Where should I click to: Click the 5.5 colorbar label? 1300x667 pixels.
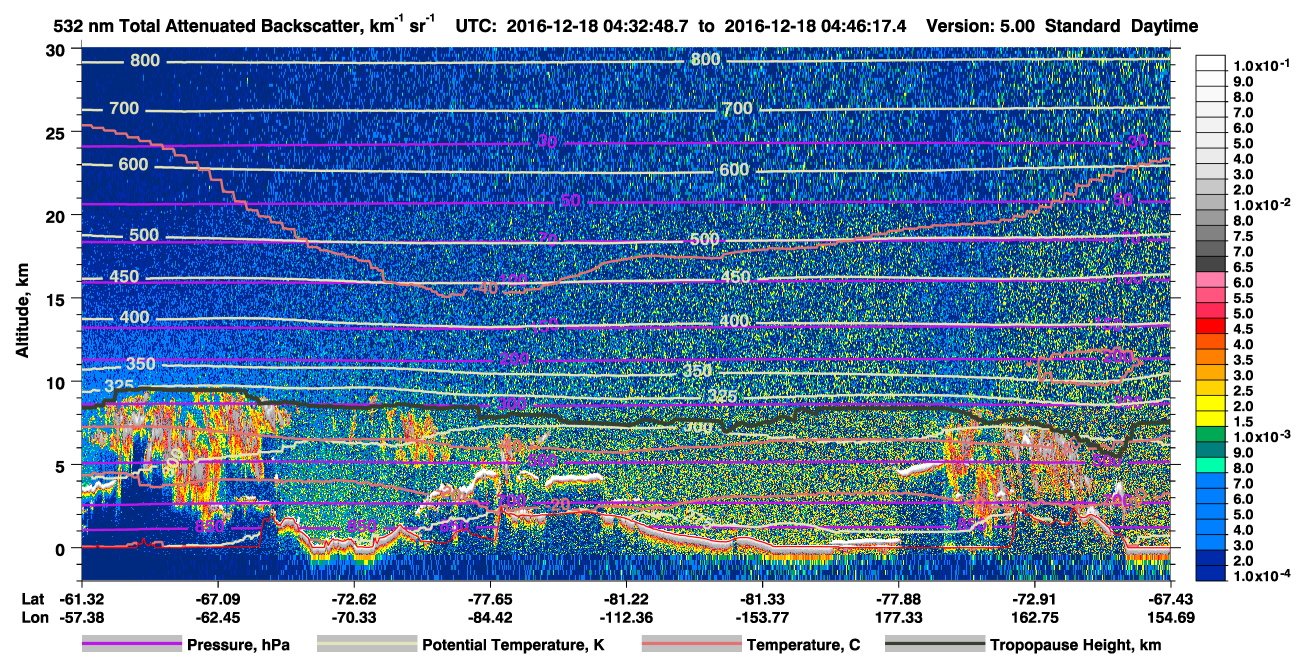click(1241, 298)
